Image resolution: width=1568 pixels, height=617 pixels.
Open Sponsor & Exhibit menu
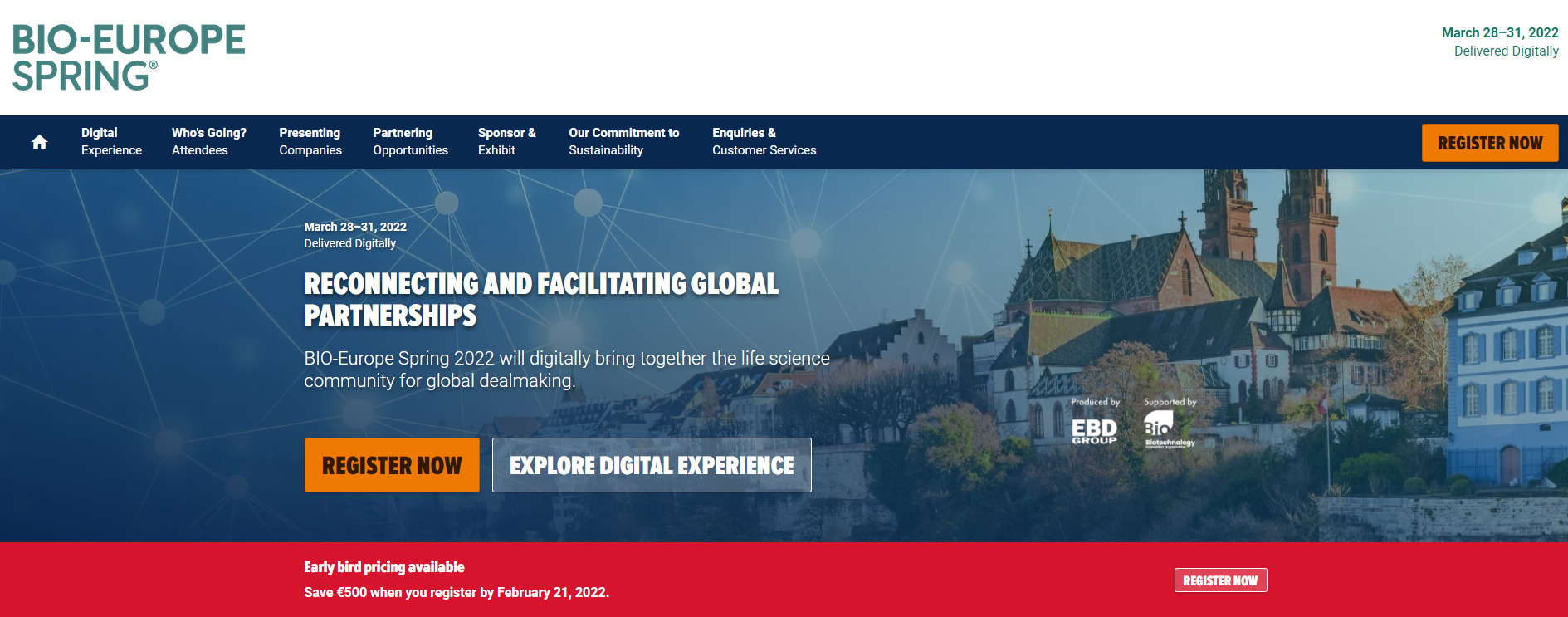click(507, 142)
